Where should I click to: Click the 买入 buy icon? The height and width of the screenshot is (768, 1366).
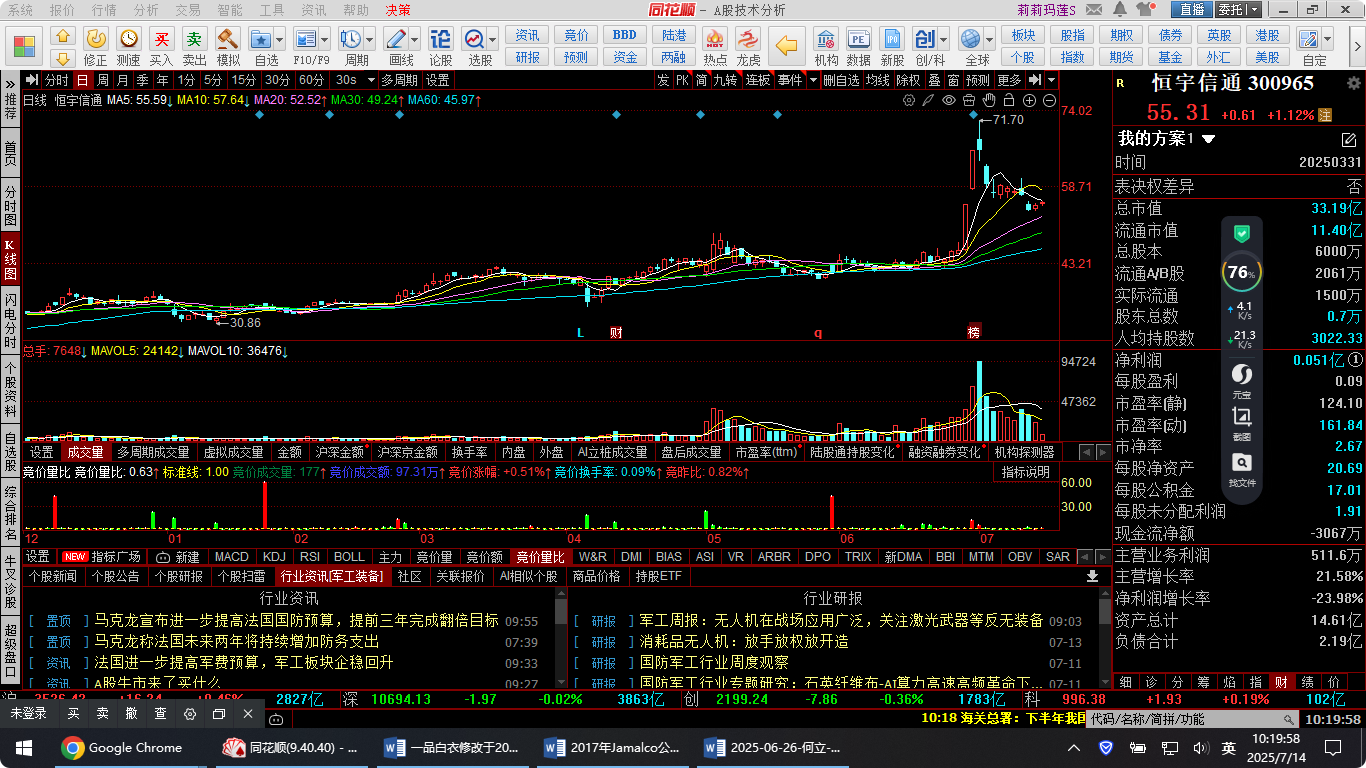pos(161,39)
